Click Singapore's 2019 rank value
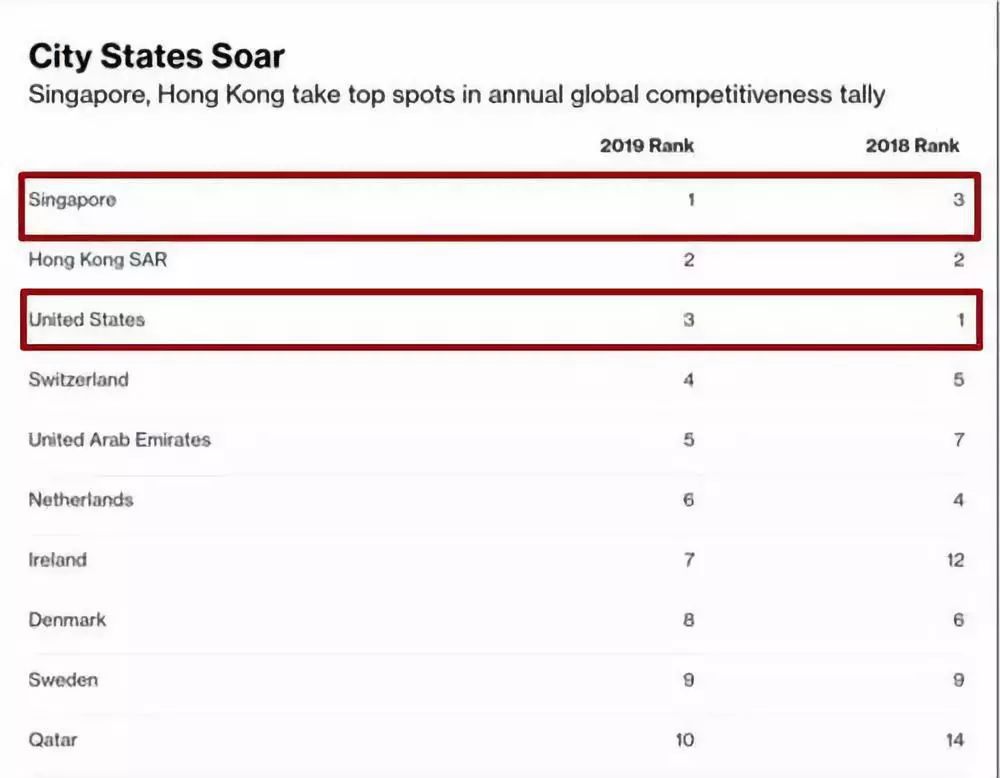Screen dimensions: 1000x778 point(690,200)
